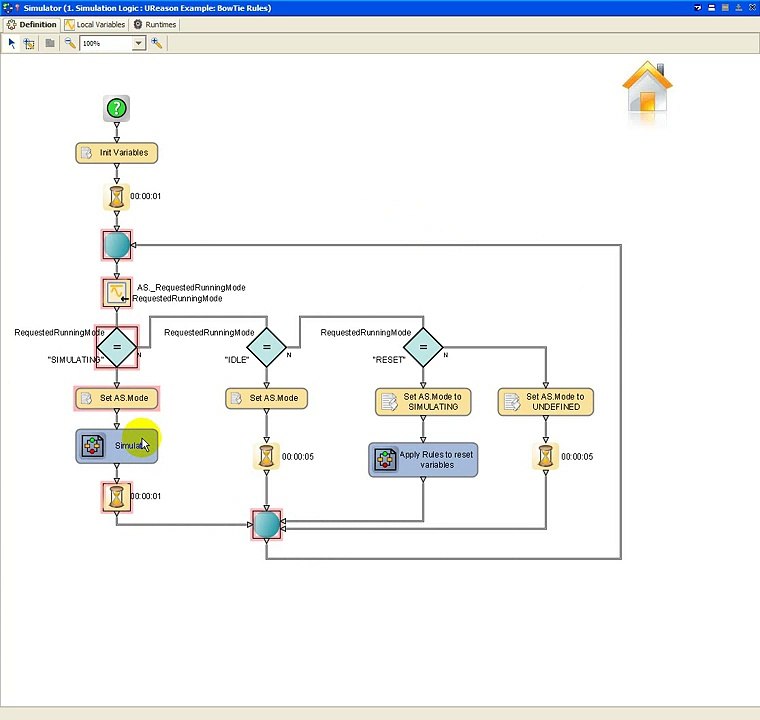
Task: Activate the area selection tool
Action: [29, 44]
